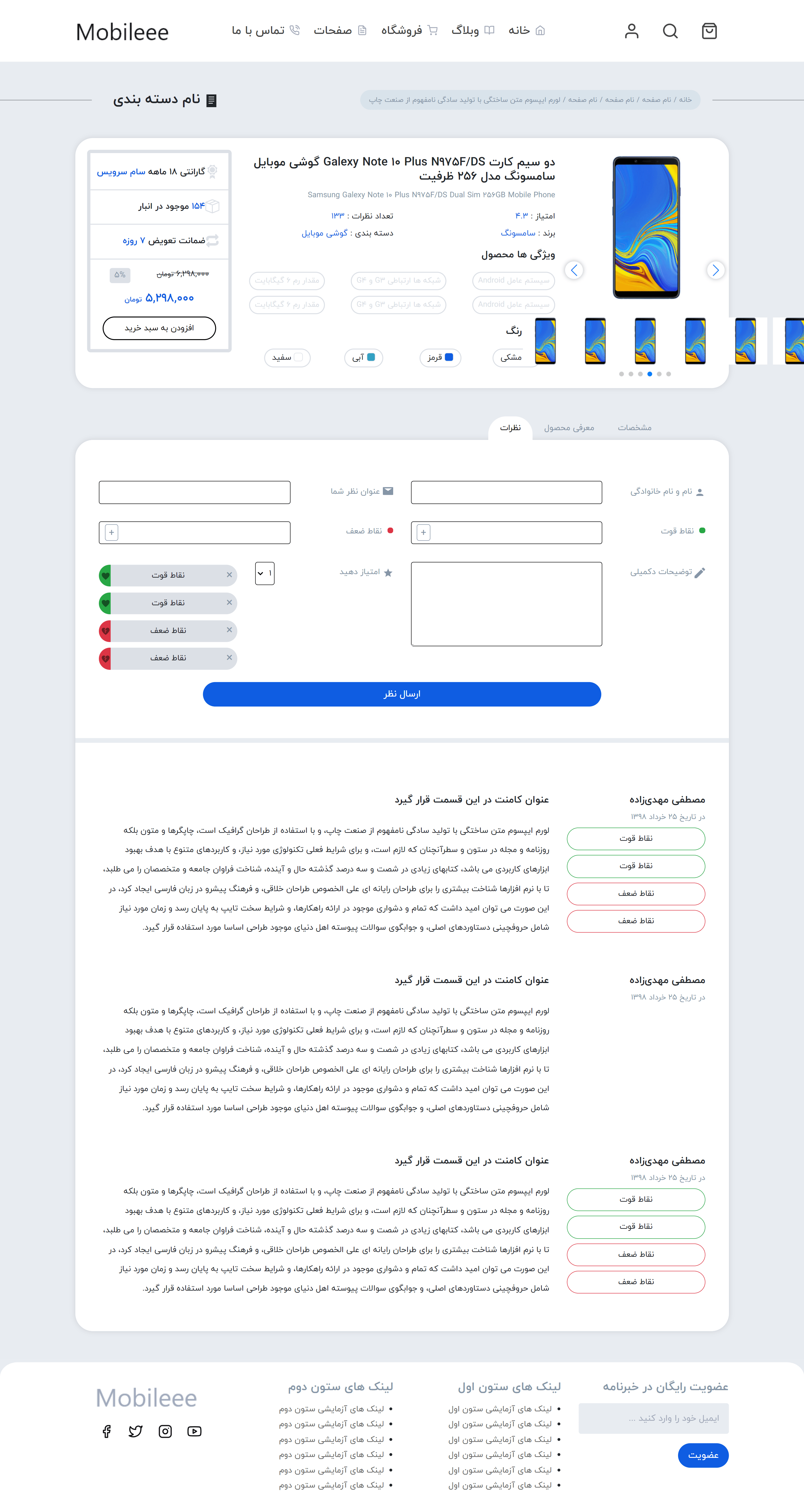Screen dimensions: 804x1512
Task: Click the سامسونگ brand link
Action: coord(518,233)
